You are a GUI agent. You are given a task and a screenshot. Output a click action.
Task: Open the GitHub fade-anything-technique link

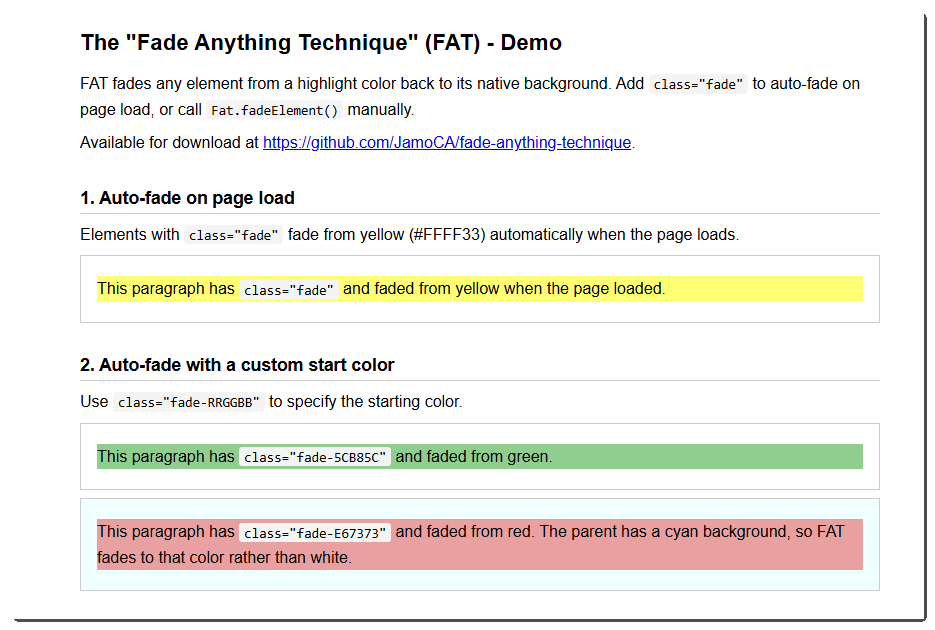(447, 142)
